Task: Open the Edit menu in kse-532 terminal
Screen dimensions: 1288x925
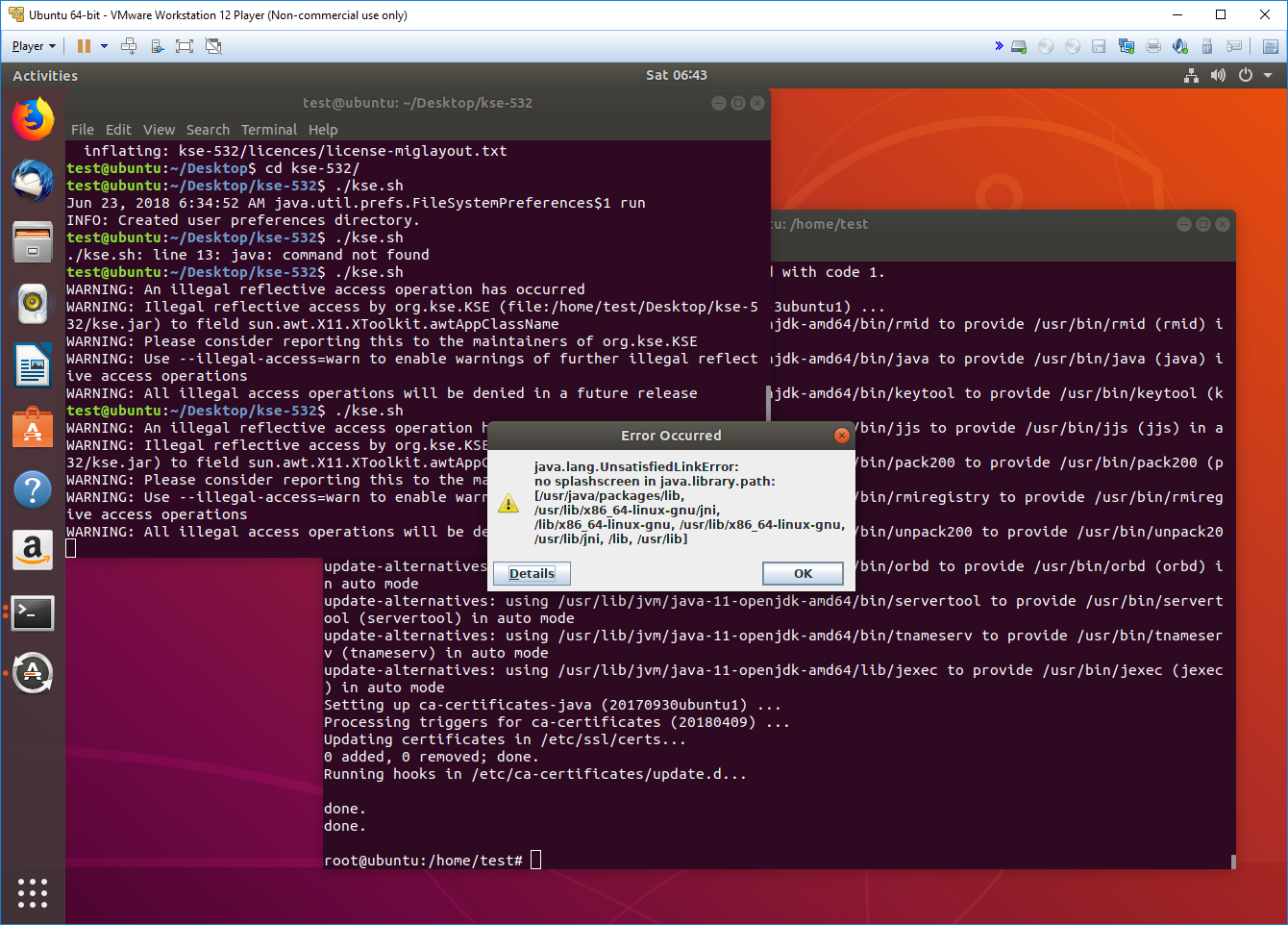Action: click(118, 130)
